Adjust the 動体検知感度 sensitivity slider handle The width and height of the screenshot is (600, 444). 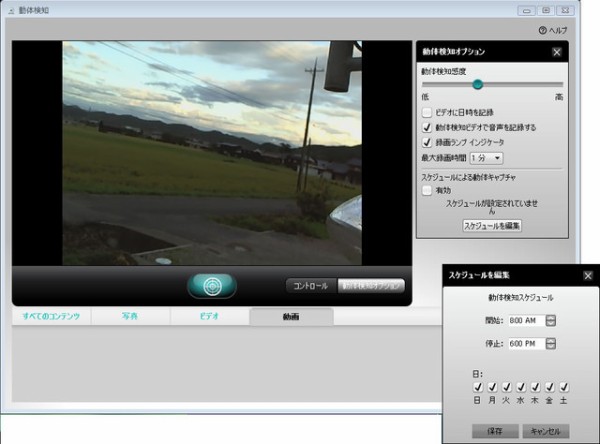pyautogui.click(x=477, y=84)
